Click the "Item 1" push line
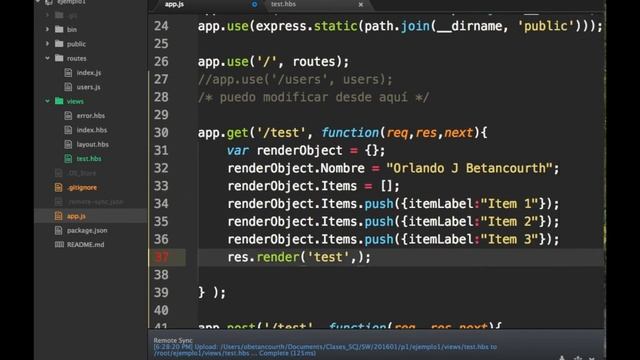640x360 pixels. (x=393, y=204)
